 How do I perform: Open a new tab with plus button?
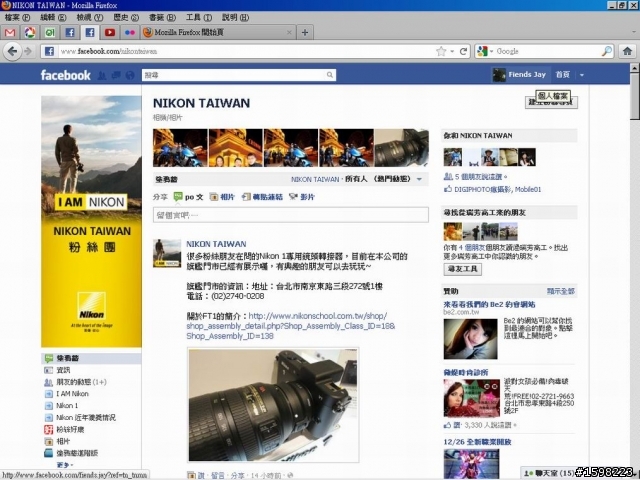(304, 33)
